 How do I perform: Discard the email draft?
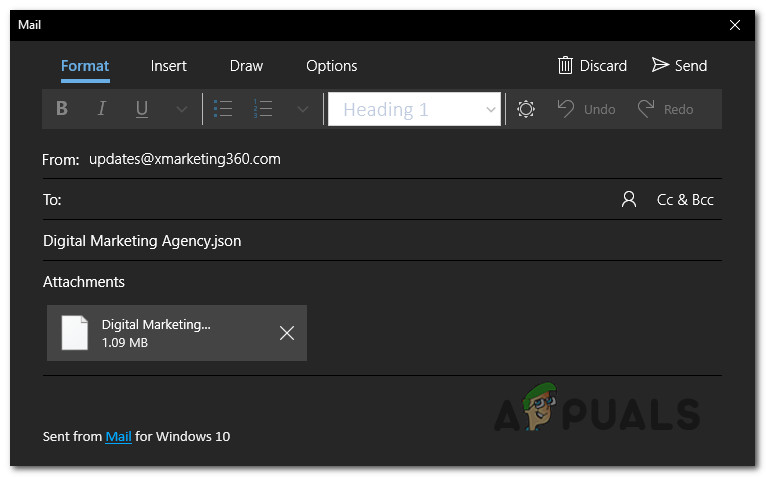click(x=592, y=65)
